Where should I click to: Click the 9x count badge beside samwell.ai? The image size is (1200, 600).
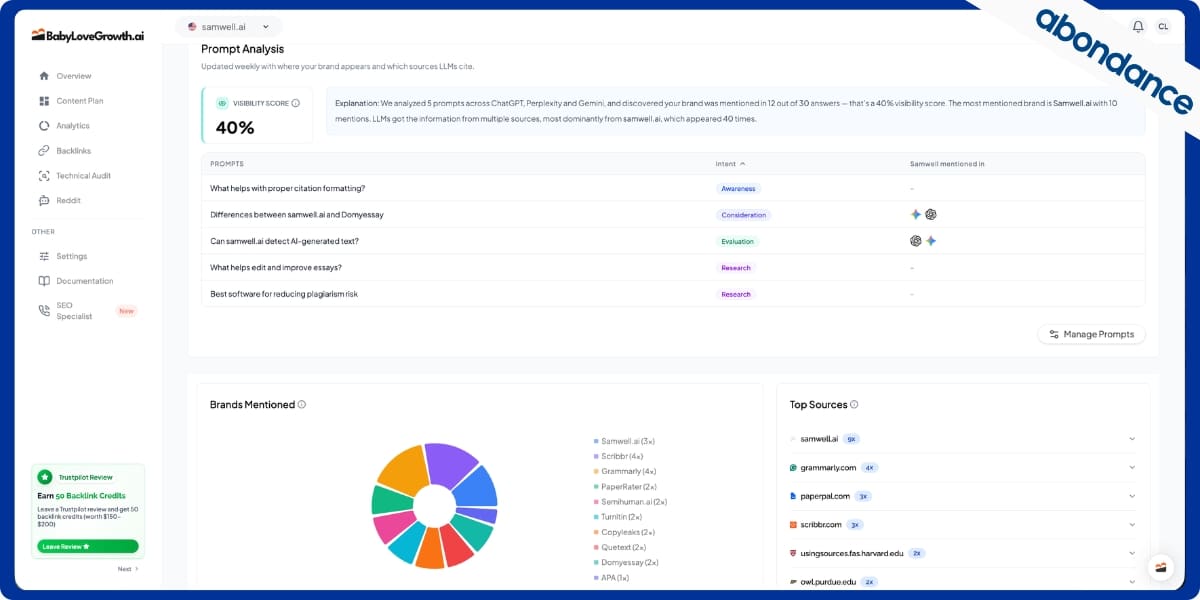click(x=851, y=439)
